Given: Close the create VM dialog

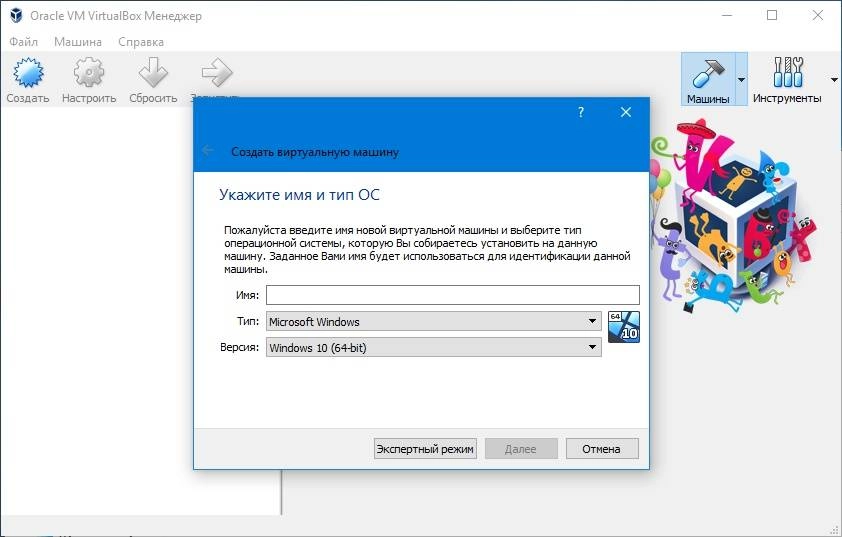Looking at the screenshot, I should (x=626, y=112).
